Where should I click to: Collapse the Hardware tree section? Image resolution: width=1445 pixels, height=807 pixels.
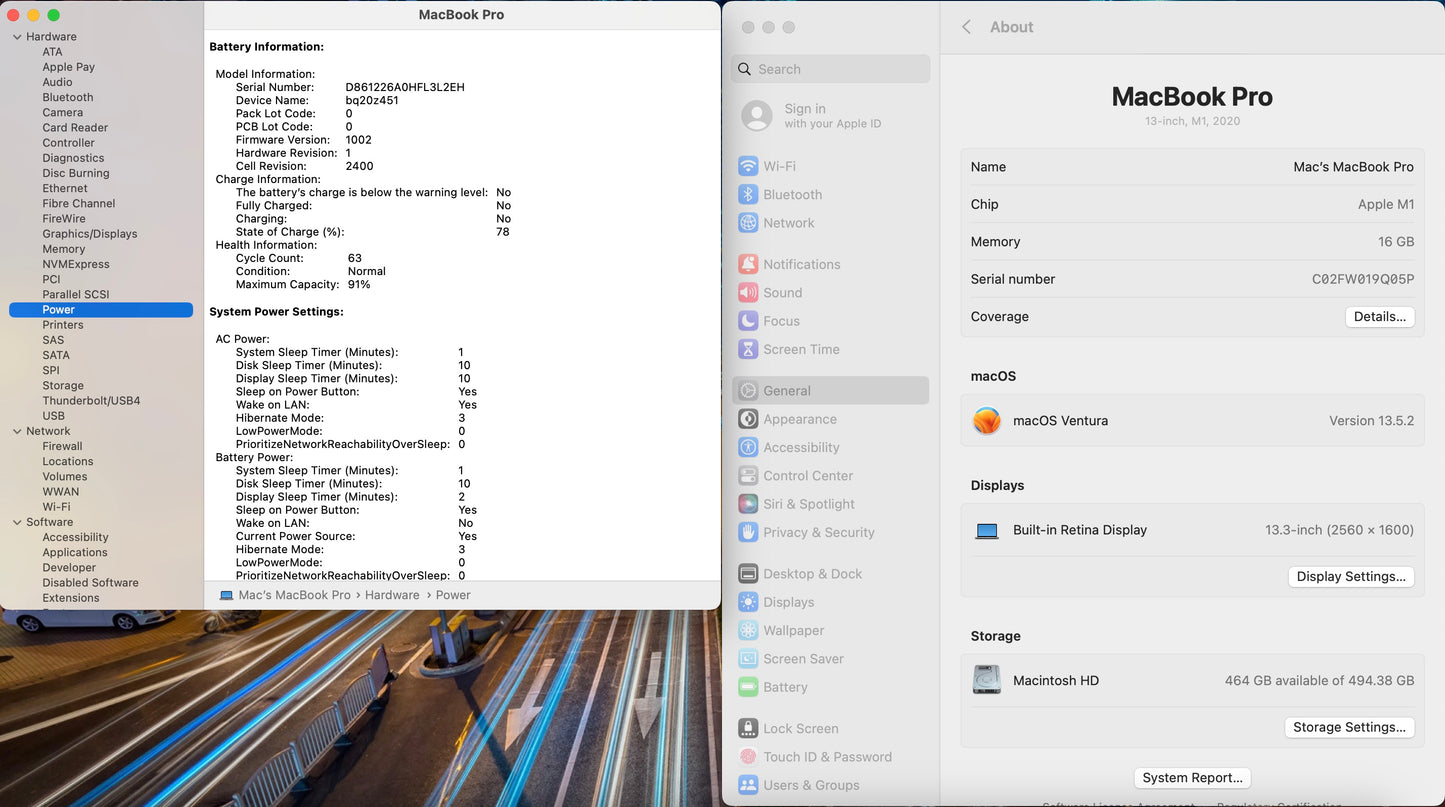point(17,37)
